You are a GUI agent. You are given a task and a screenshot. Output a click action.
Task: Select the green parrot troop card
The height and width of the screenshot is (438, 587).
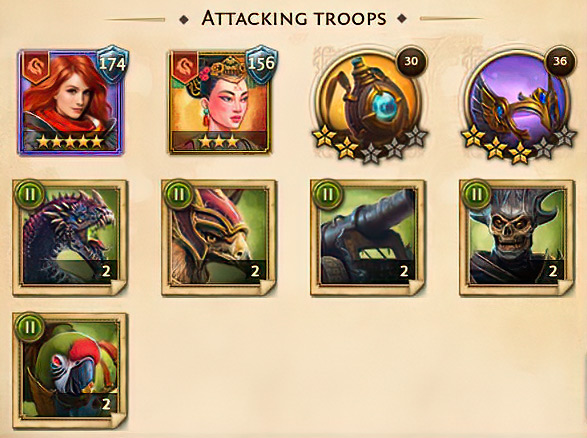click(70, 371)
